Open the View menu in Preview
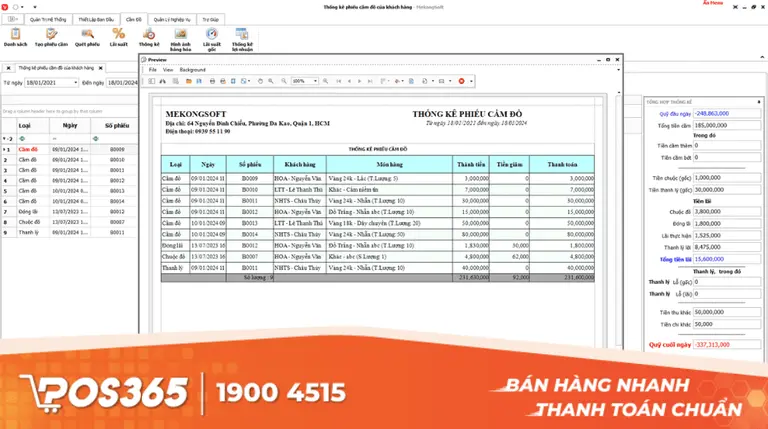 168,70
